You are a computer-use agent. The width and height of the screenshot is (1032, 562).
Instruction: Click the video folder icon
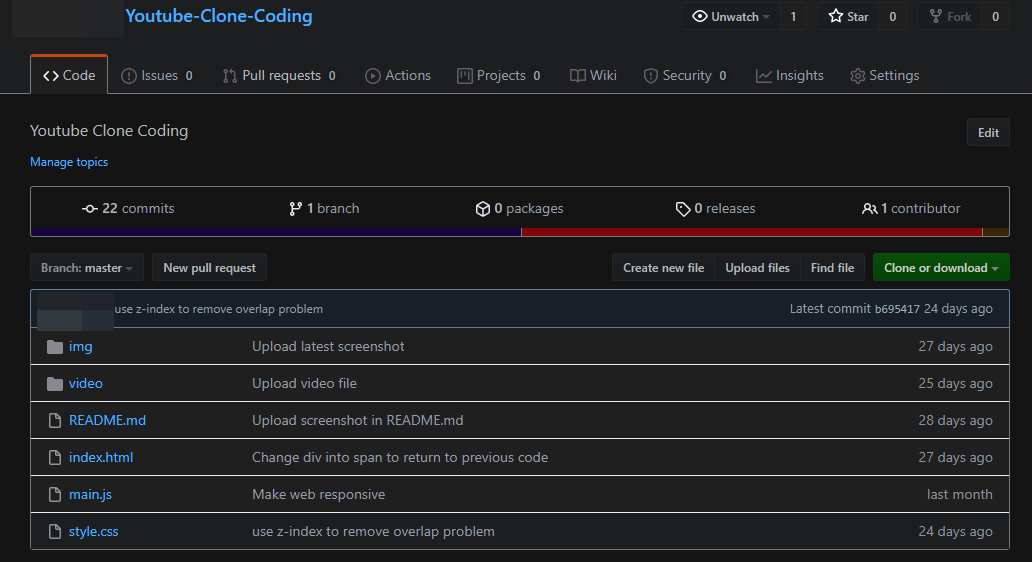[x=55, y=384]
